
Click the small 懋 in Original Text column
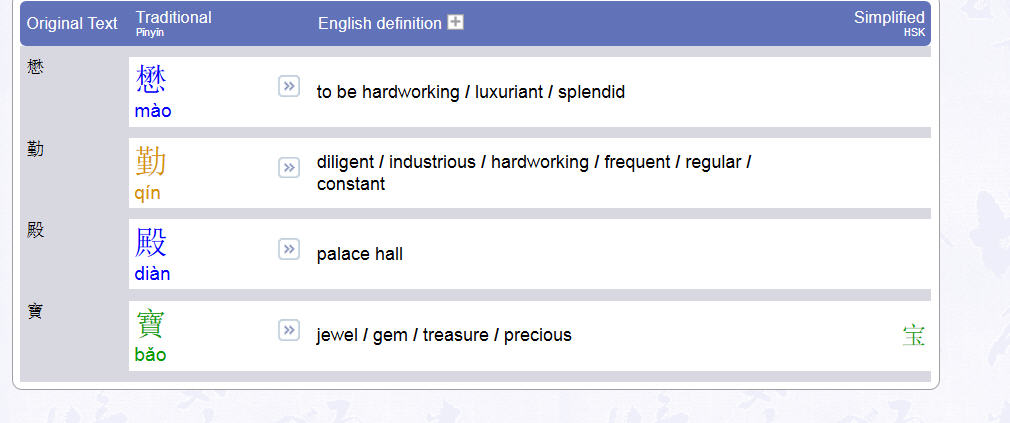coord(35,67)
